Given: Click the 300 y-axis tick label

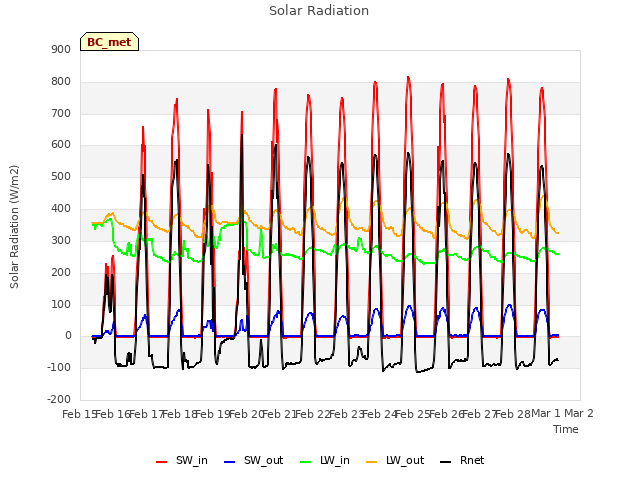Looking at the screenshot, I should 61,240.
